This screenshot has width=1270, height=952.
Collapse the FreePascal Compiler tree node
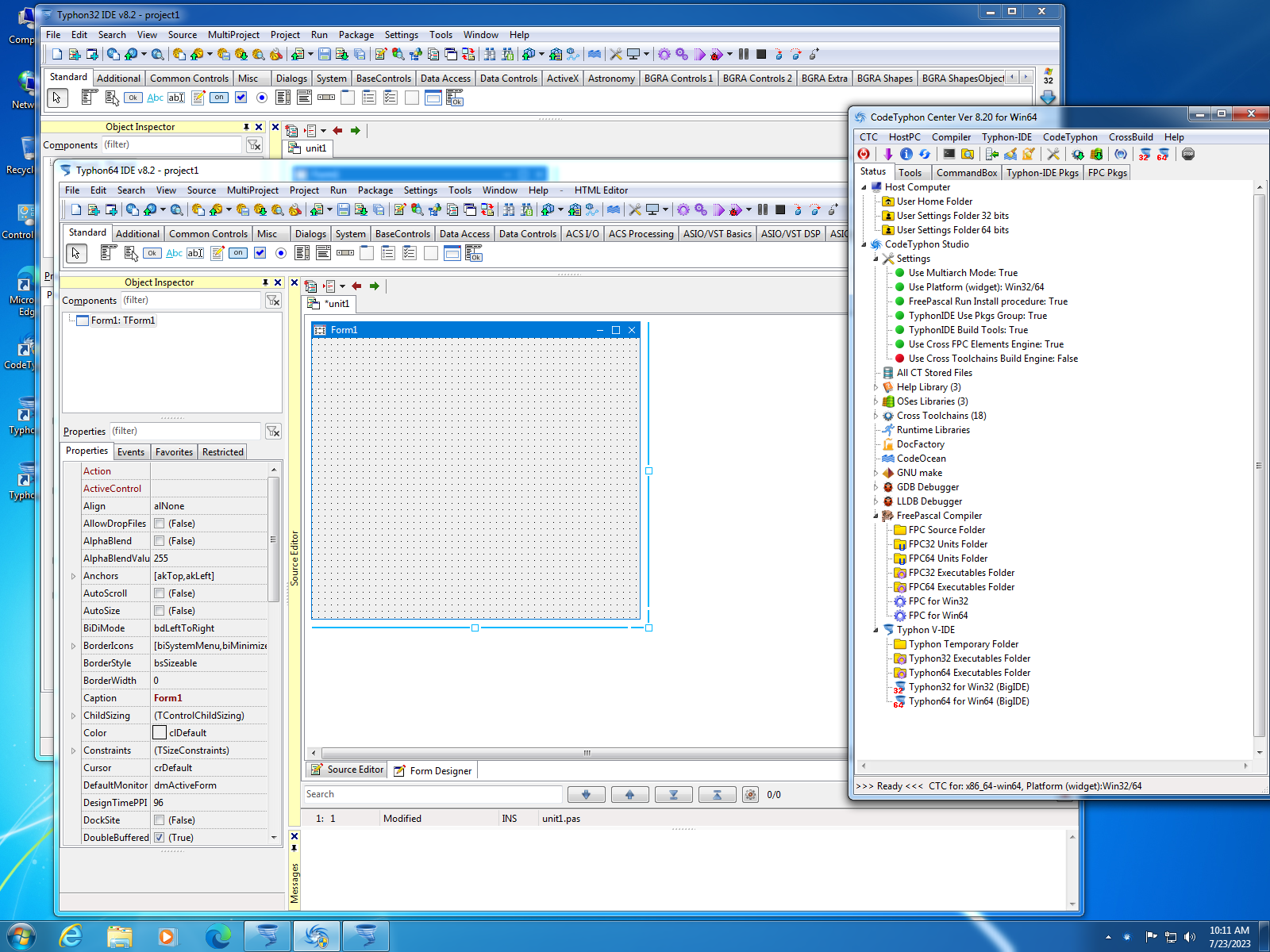(x=876, y=516)
